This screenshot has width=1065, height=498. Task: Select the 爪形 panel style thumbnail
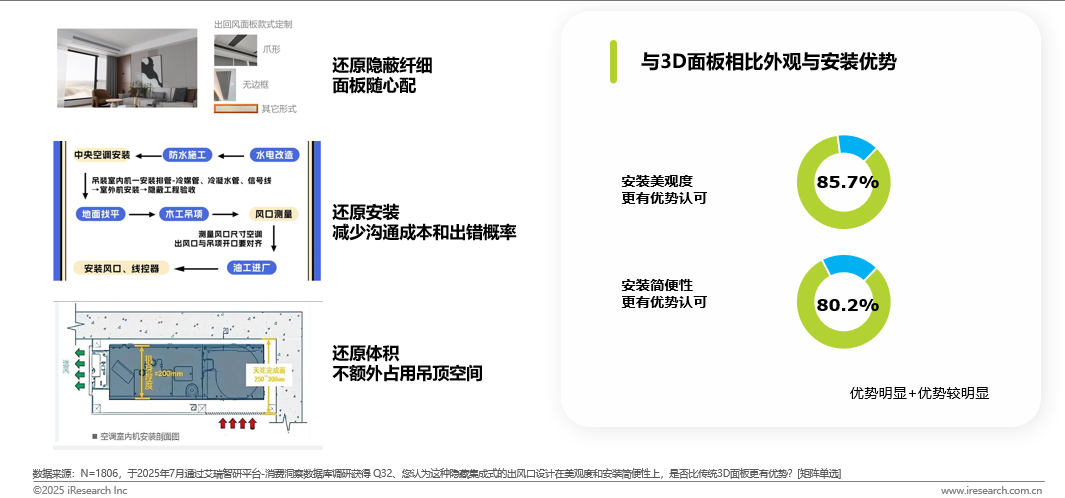(236, 49)
